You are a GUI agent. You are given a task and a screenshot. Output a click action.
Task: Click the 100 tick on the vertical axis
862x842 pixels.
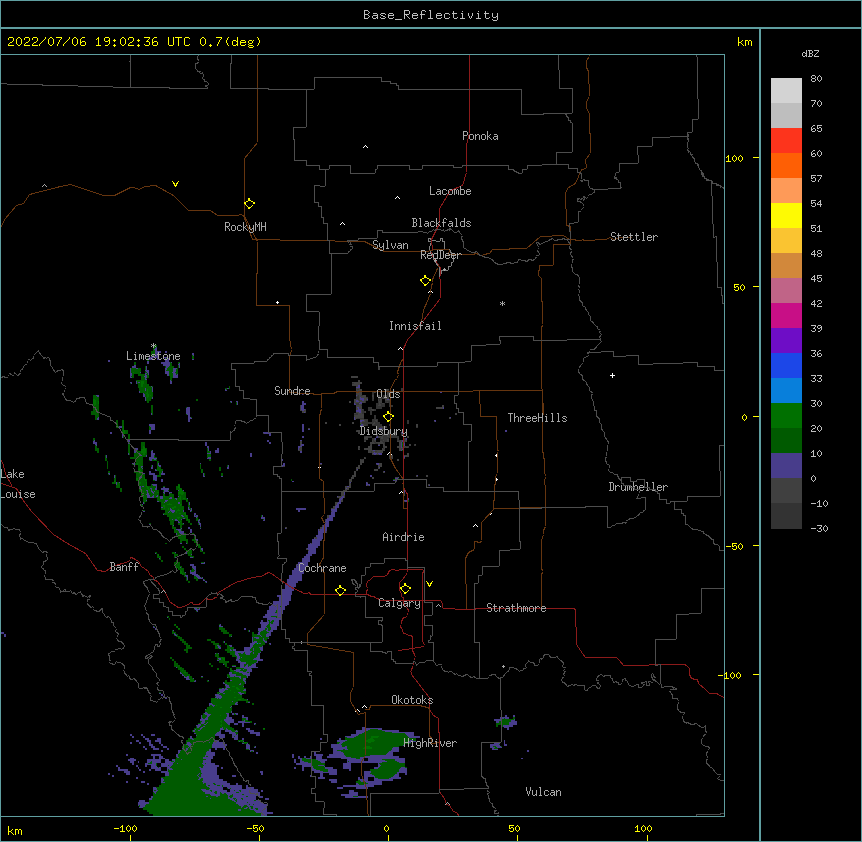point(735,158)
